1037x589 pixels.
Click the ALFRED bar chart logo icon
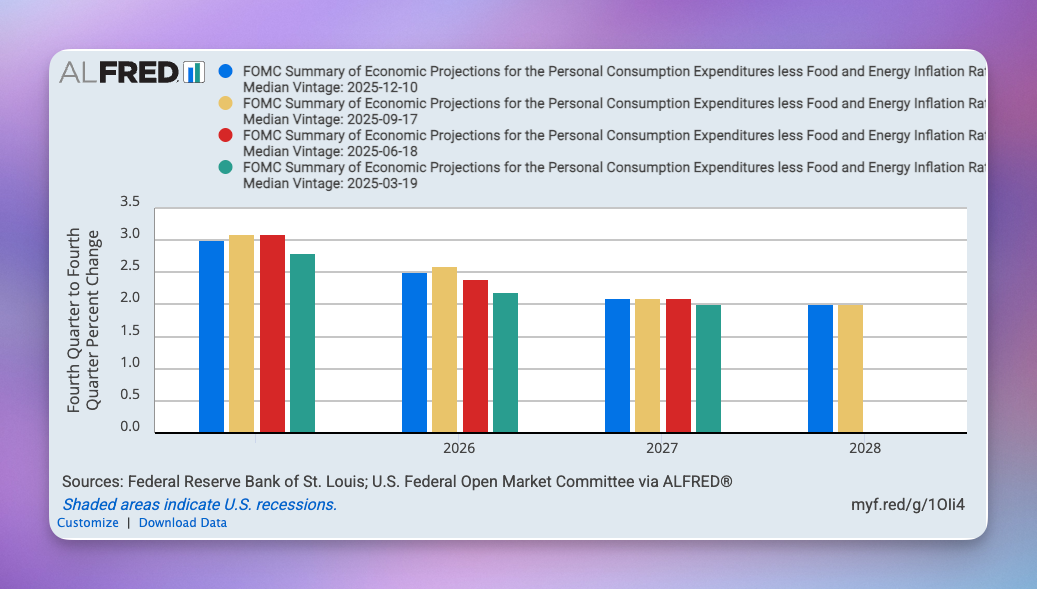[194, 71]
